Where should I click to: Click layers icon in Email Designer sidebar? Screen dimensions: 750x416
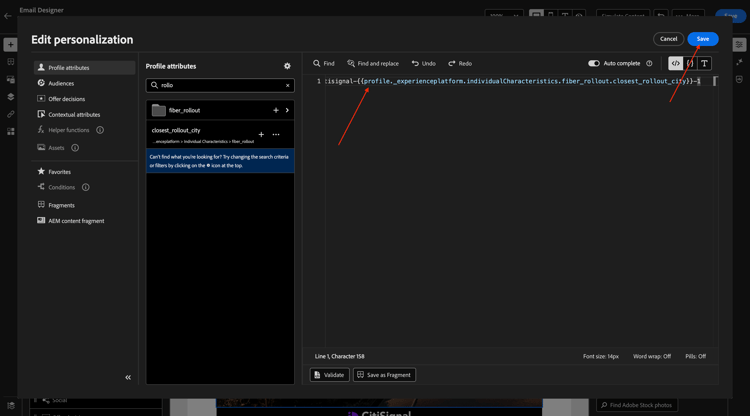[11, 97]
